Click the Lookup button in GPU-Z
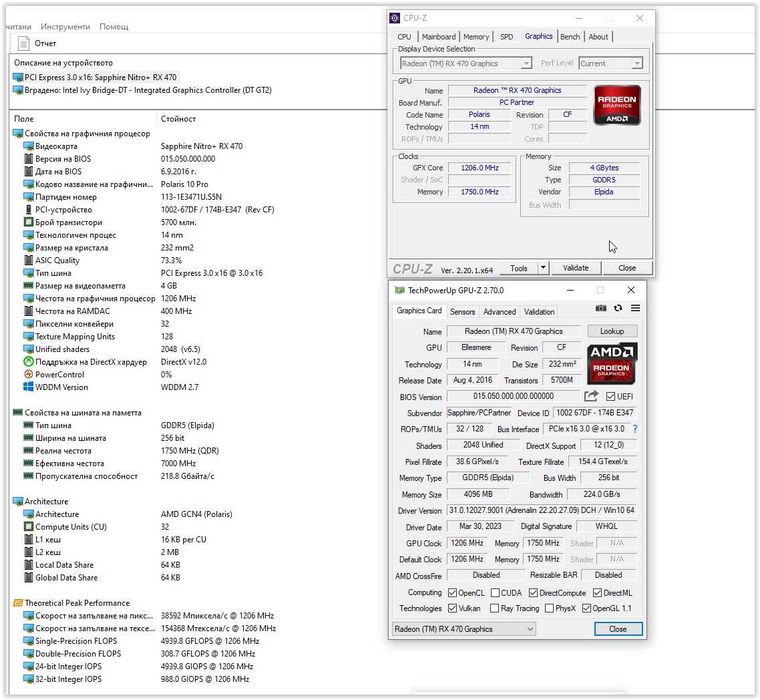 [612, 331]
